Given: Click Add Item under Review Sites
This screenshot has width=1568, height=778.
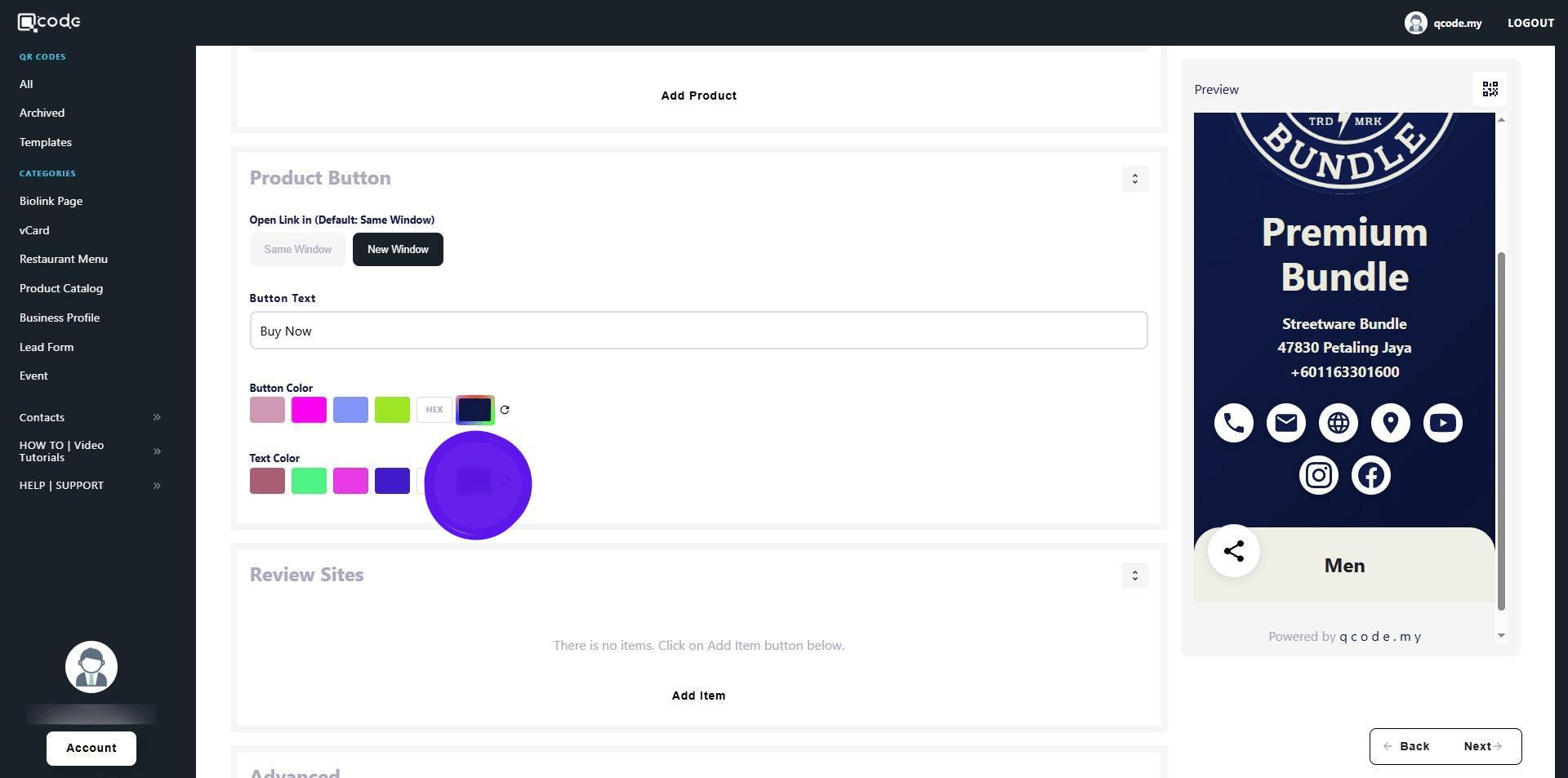Looking at the screenshot, I should click(x=699, y=696).
